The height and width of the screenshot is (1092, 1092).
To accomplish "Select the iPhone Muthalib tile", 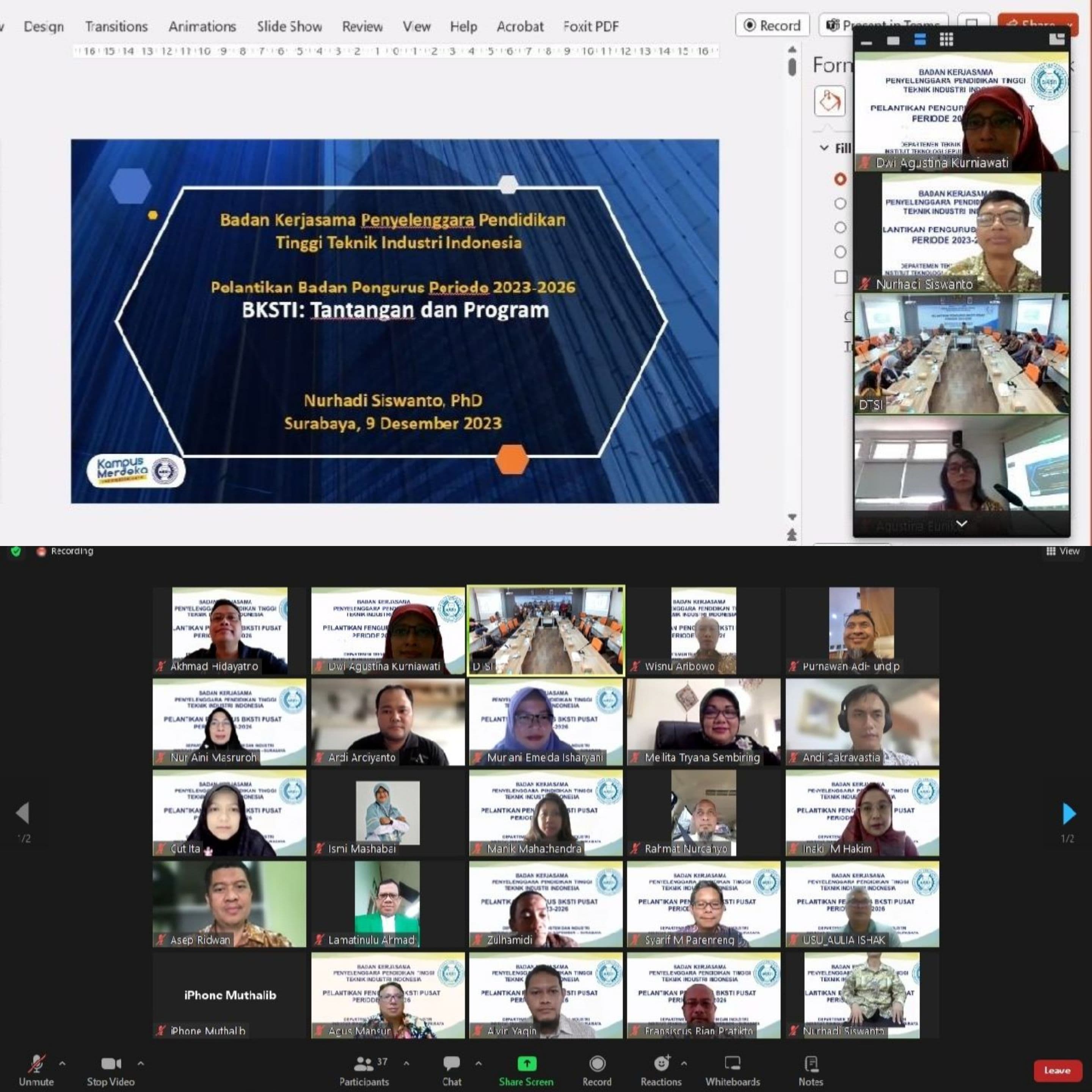I will point(229,995).
